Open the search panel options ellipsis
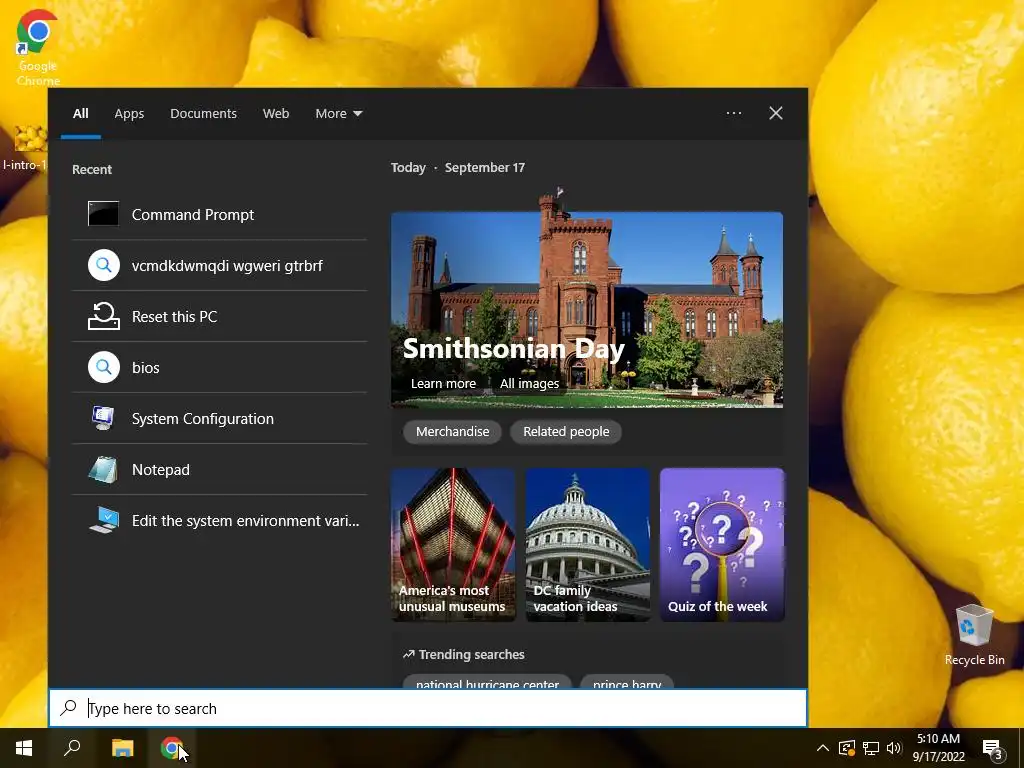Viewport: 1024px width, 768px height. (x=733, y=113)
